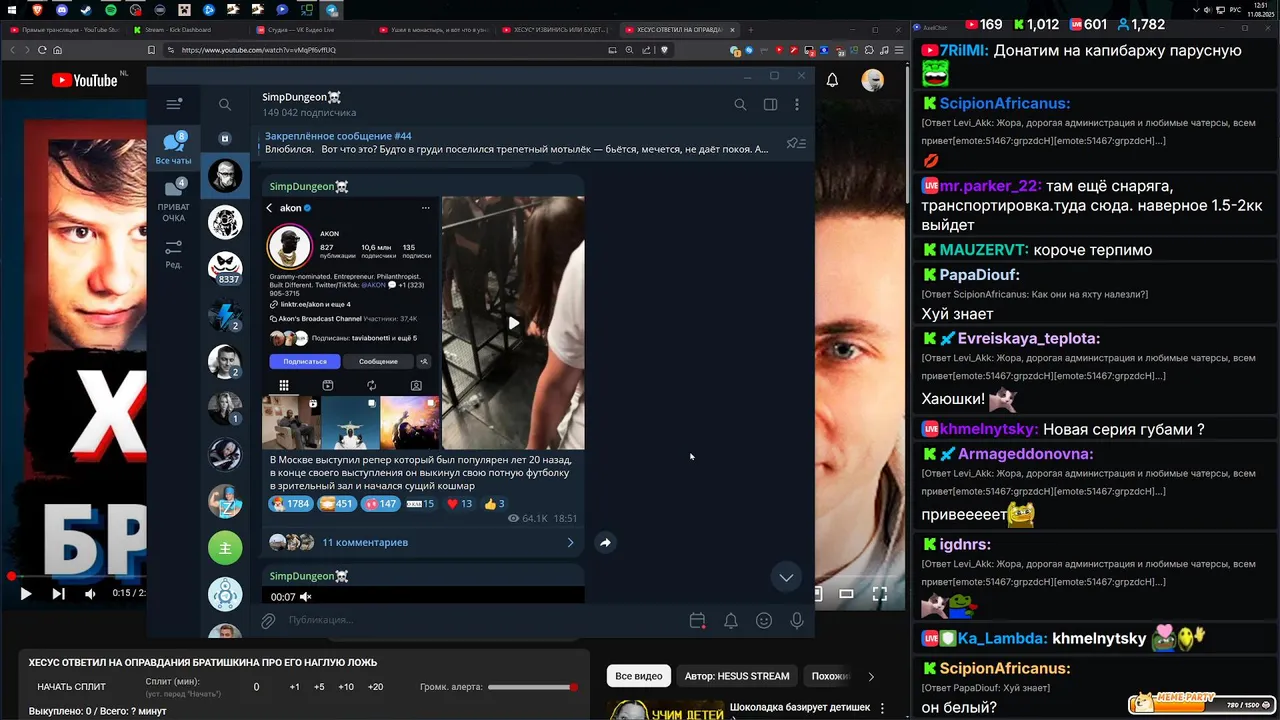Add +20 minutes to split
1280x720 pixels.
[375, 687]
